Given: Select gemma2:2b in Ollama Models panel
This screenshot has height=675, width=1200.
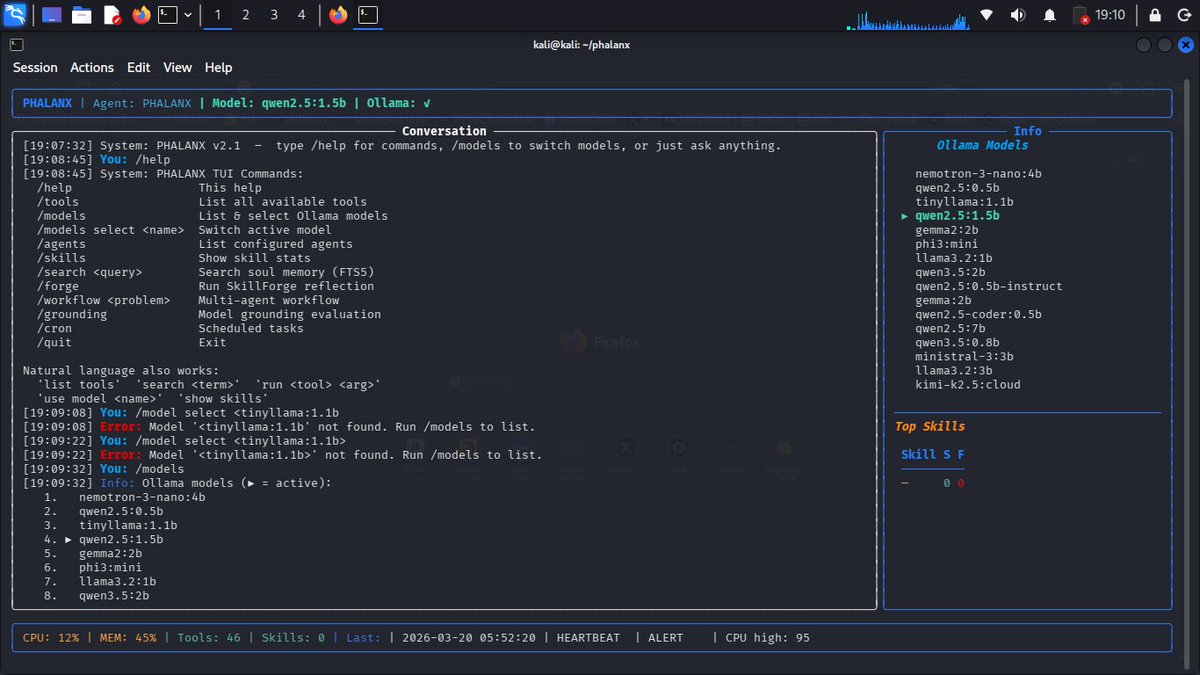Looking at the screenshot, I should tap(947, 230).
